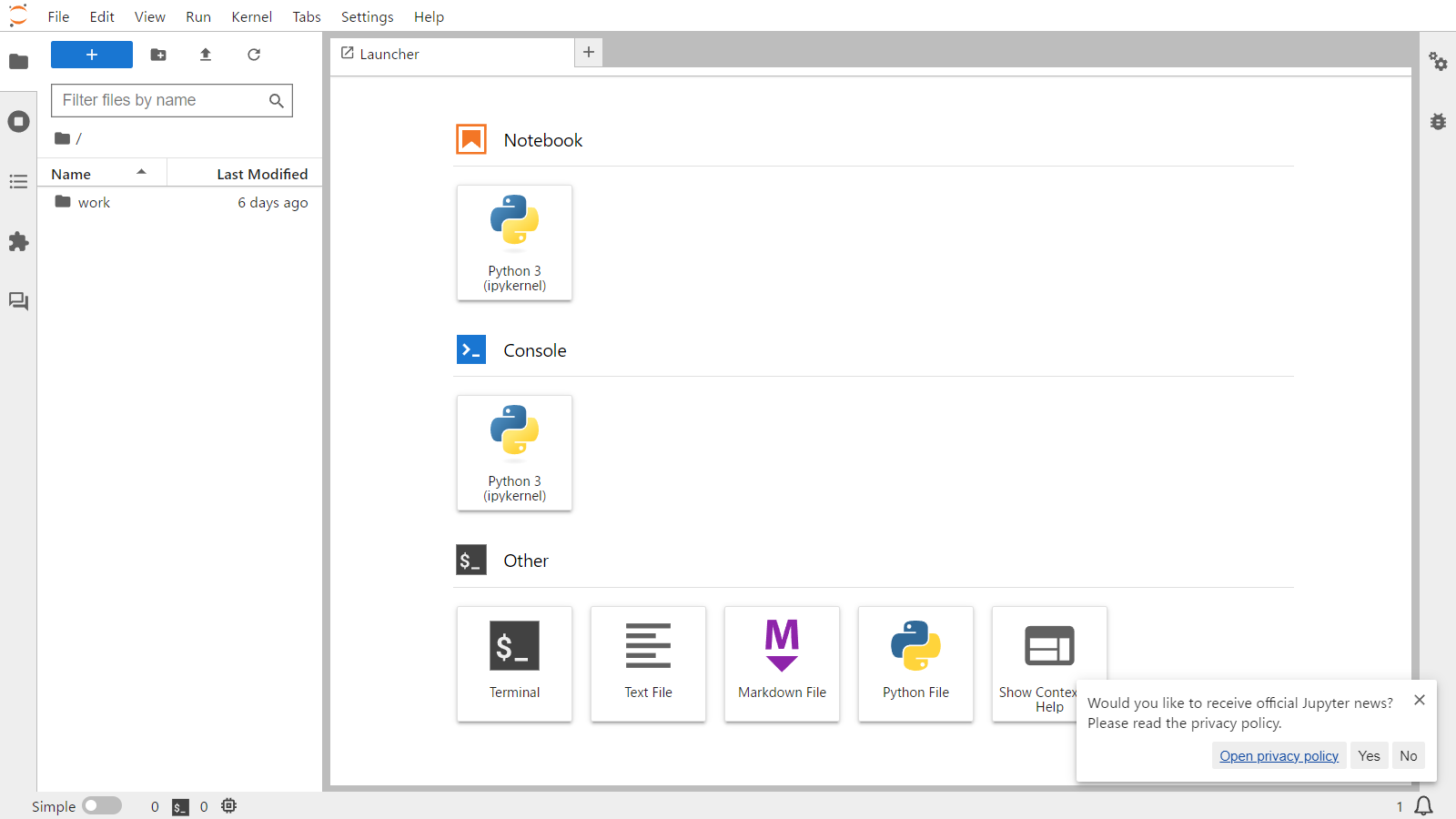This screenshot has height=819, width=1456.
Task: Open the Extension Manager sidebar
Action: point(18,242)
